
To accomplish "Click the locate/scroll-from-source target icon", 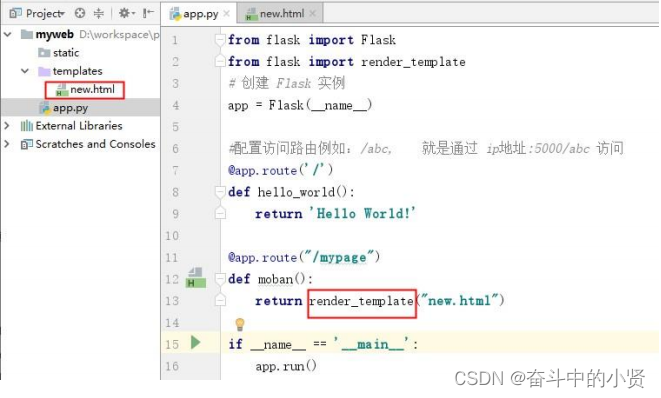I will (x=80, y=13).
